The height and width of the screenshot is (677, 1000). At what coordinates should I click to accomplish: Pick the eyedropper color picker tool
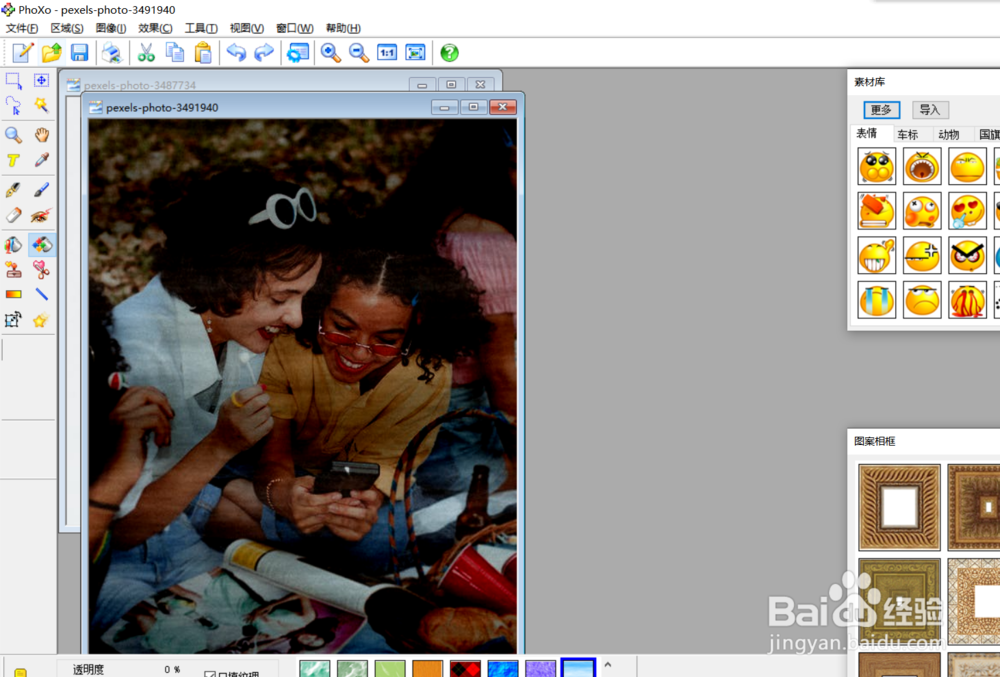click(41, 160)
